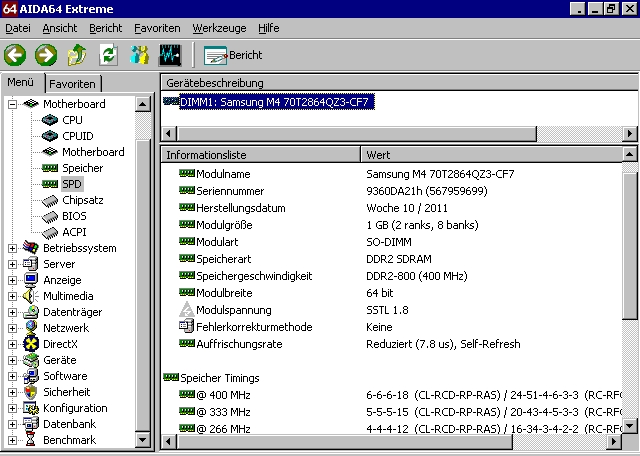Select the CPU tree item

pyautogui.click(x=72, y=120)
